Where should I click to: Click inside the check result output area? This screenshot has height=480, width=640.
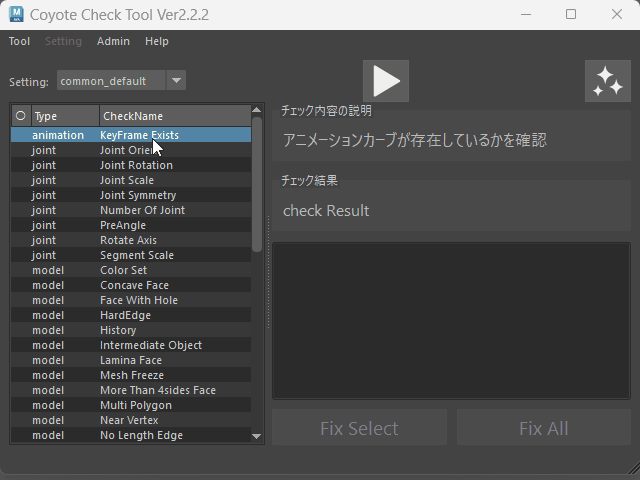tap(451, 320)
